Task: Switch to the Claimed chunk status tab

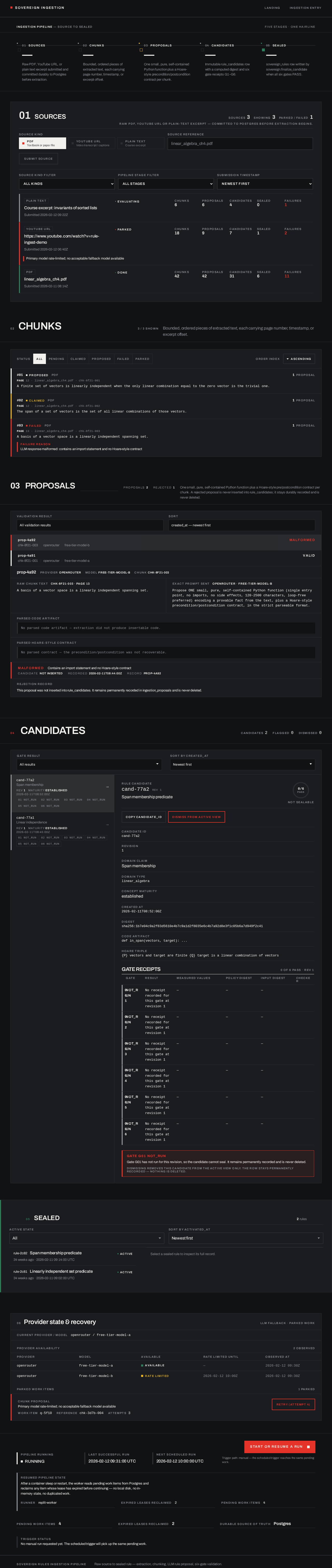Action: [78, 359]
